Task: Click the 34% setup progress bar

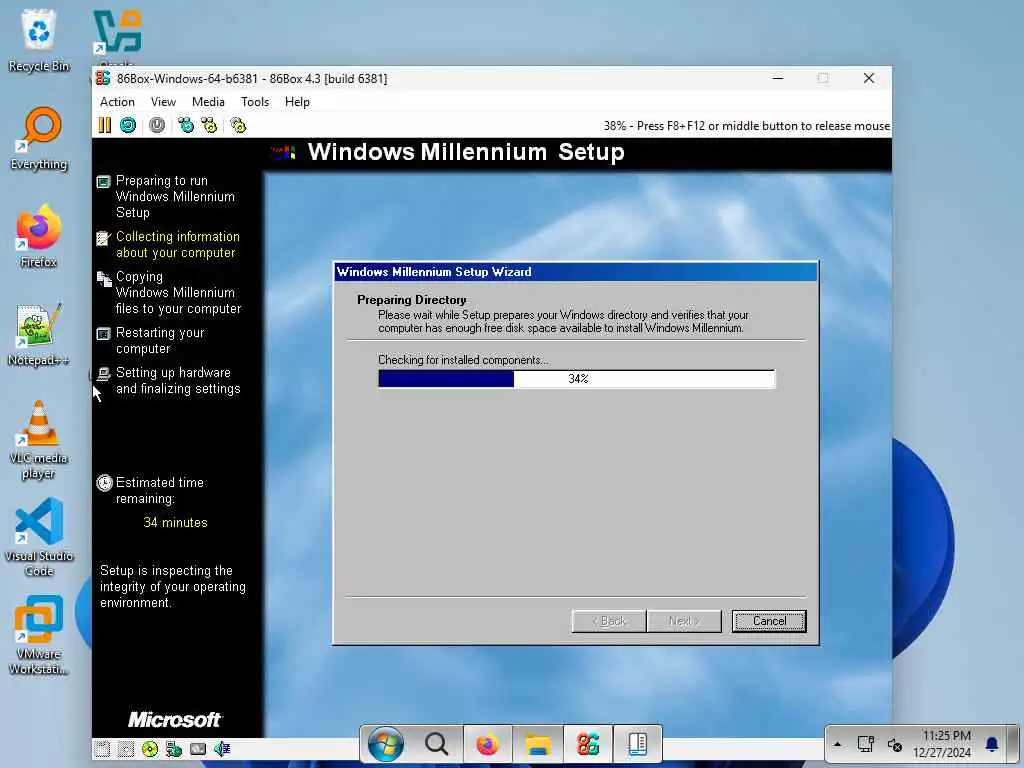Action: (x=577, y=379)
